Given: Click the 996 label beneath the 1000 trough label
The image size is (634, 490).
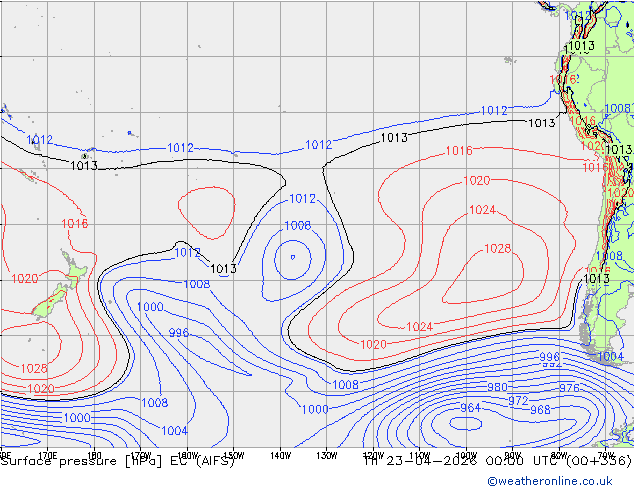Looking at the screenshot, I should (179, 333).
